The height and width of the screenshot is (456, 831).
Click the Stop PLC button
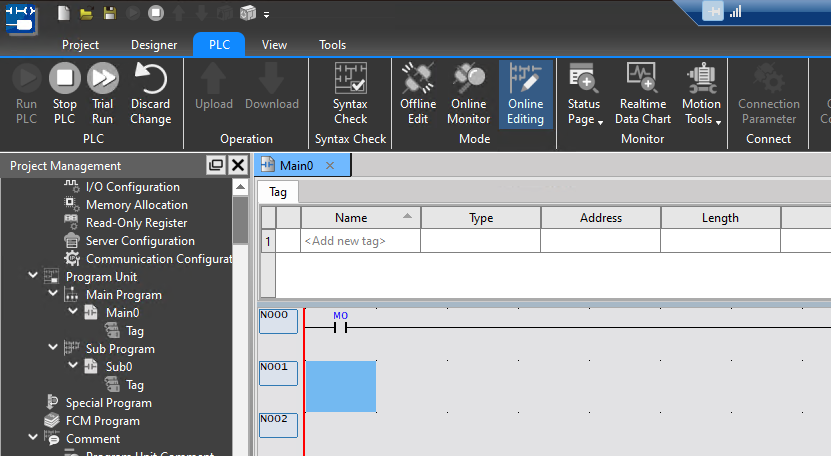click(x=64, y=93)
